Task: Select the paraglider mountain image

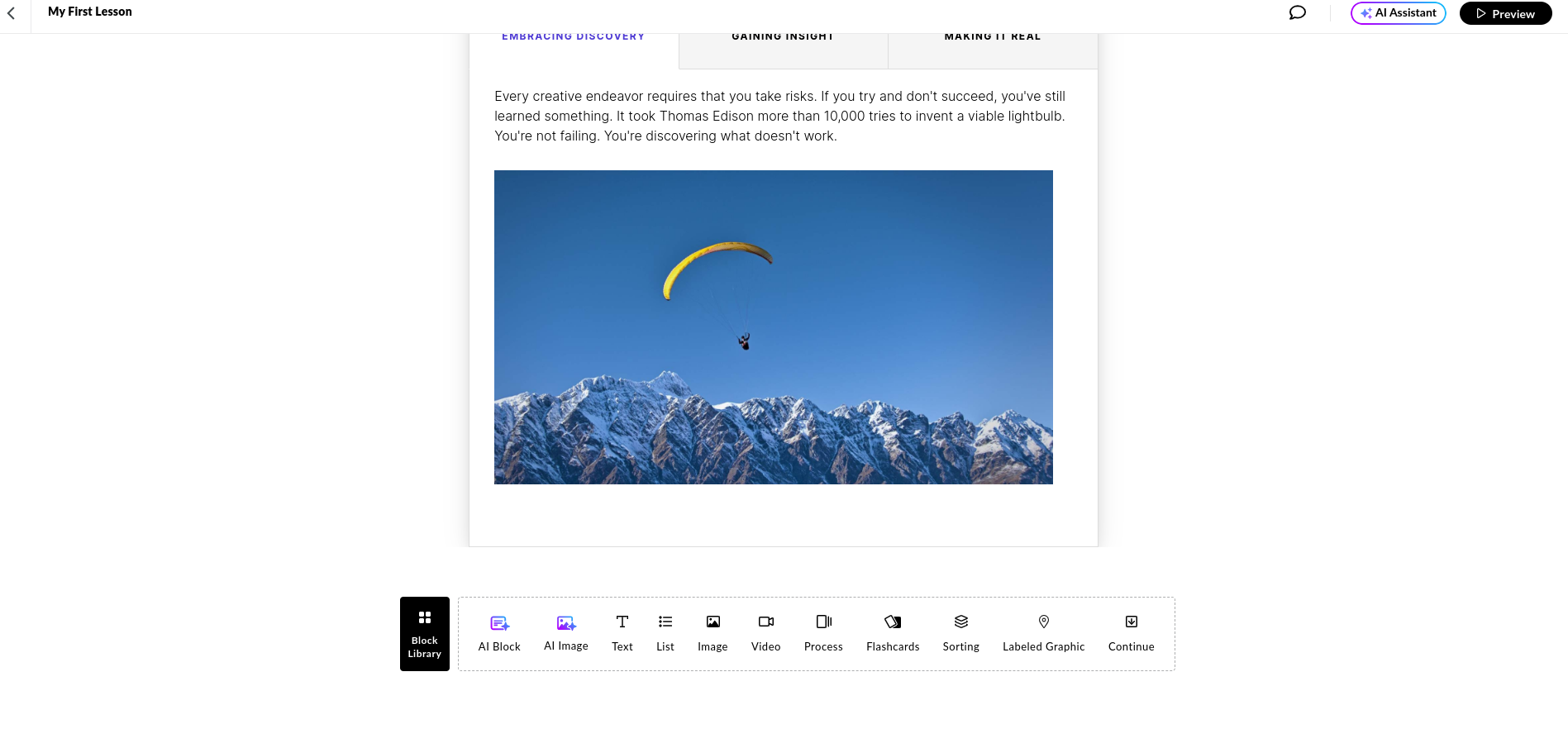Action: point(774,327)
